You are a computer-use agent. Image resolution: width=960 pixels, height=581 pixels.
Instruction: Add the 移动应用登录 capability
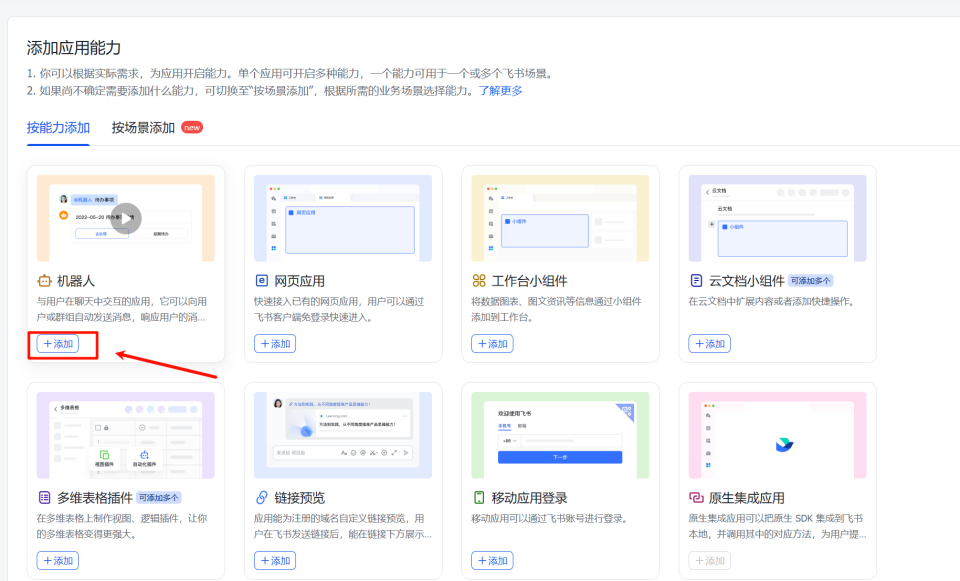[492, 560]
